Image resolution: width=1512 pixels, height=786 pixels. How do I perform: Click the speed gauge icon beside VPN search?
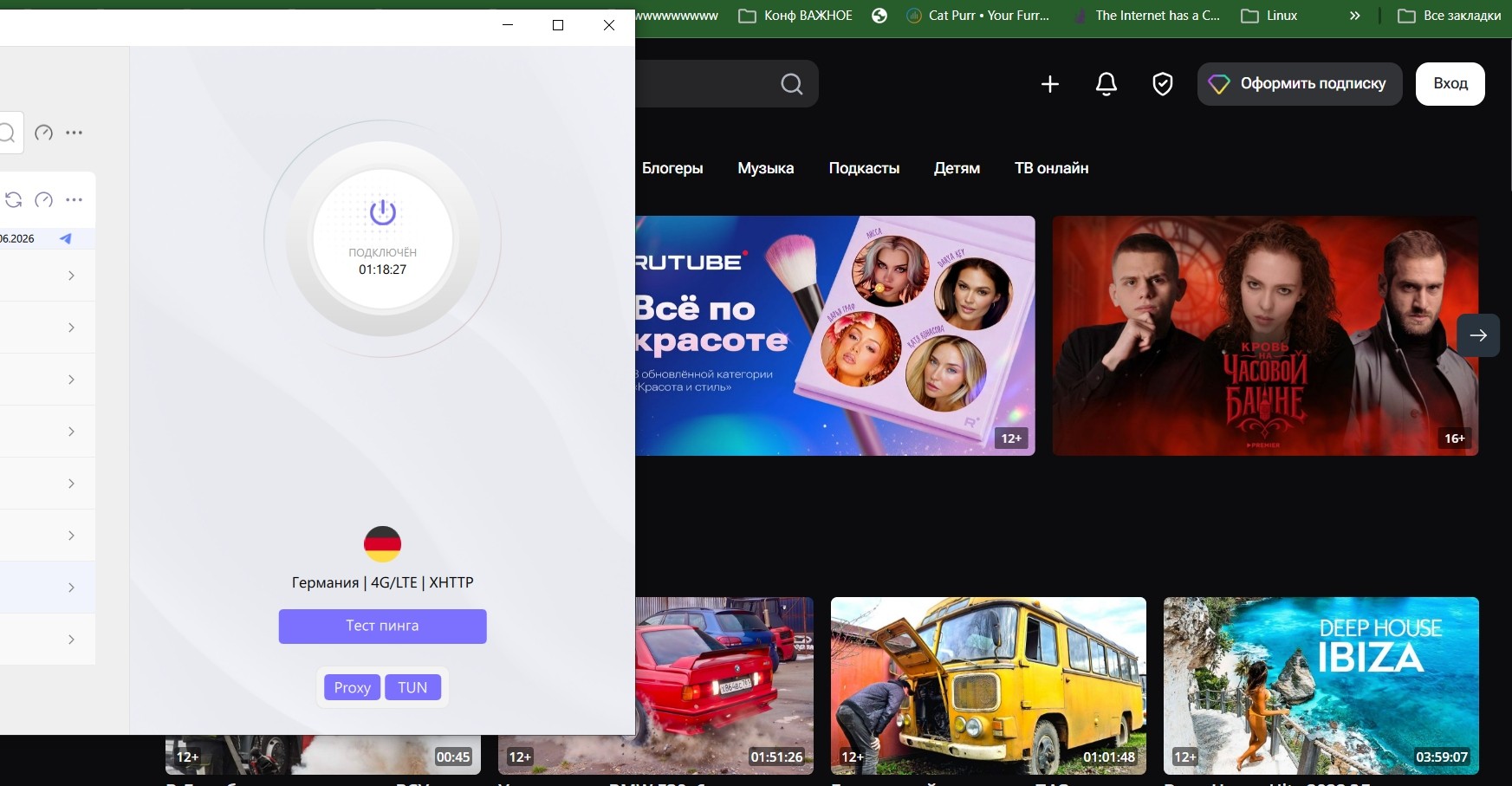click(43, 133)
